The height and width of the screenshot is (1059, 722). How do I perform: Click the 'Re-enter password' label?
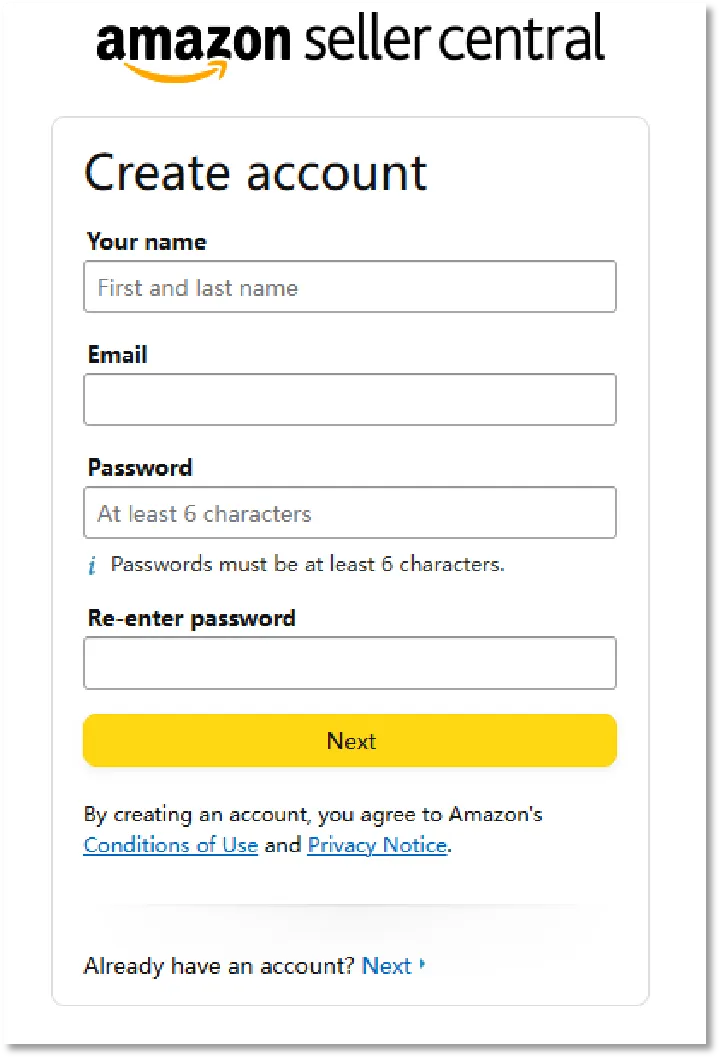click(x=192, y=618)
